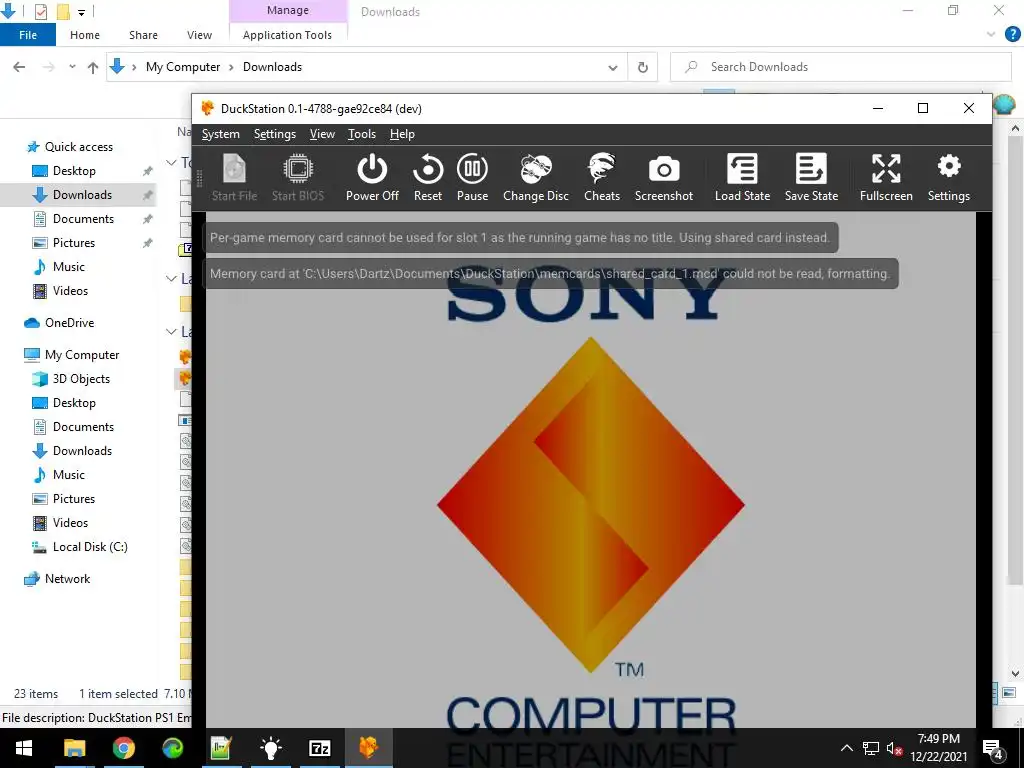Screen dimensions: 1024x768
Task: Click the Power Off toolbar icon in DuckStation
Action: tap(372, 178)
